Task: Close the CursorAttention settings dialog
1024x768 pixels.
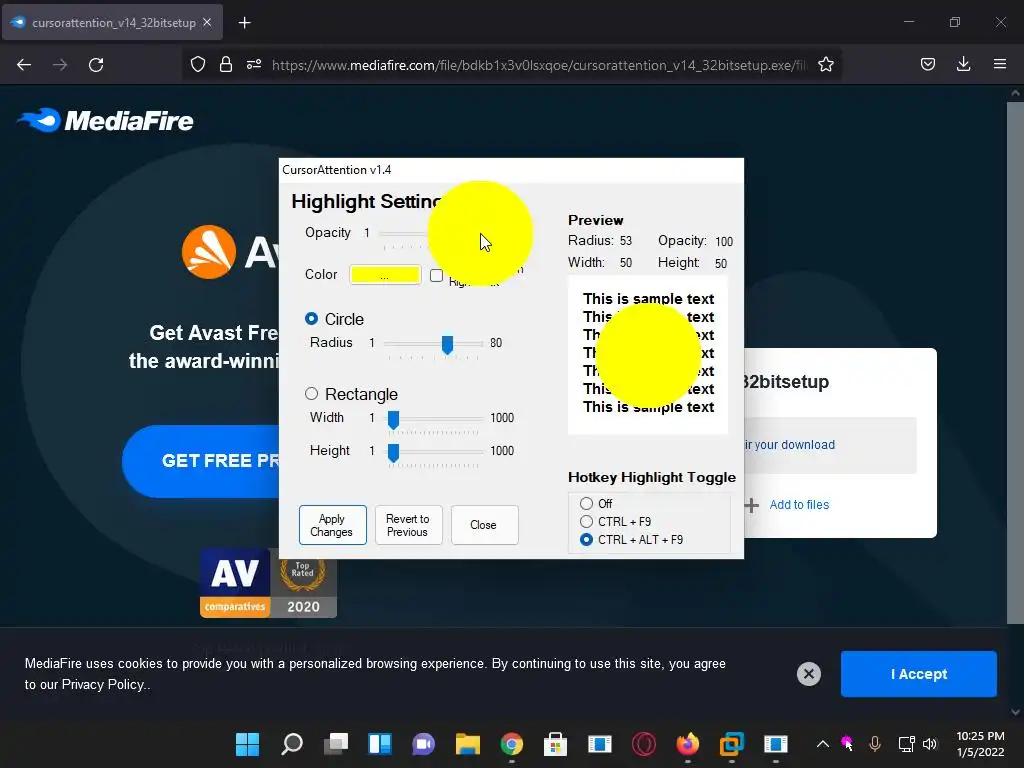Action: pos(484,525)
